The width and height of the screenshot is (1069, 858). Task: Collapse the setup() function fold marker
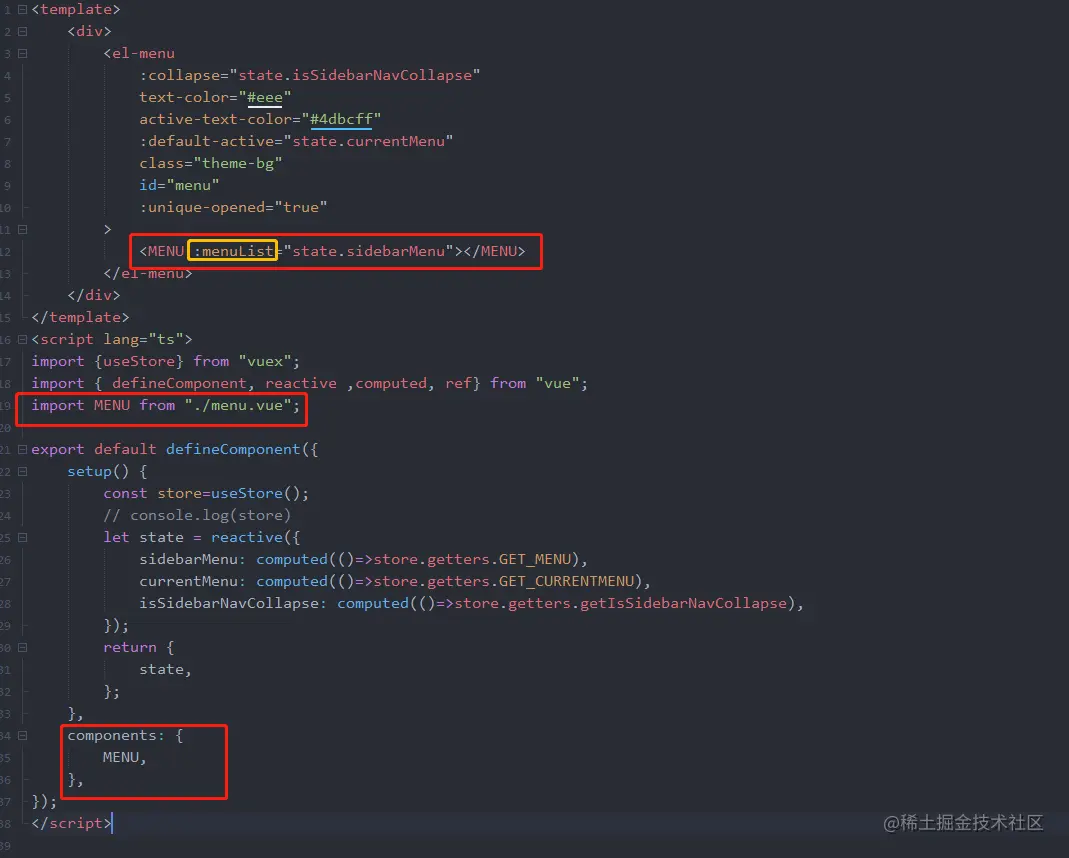click(x=22, y=472)
